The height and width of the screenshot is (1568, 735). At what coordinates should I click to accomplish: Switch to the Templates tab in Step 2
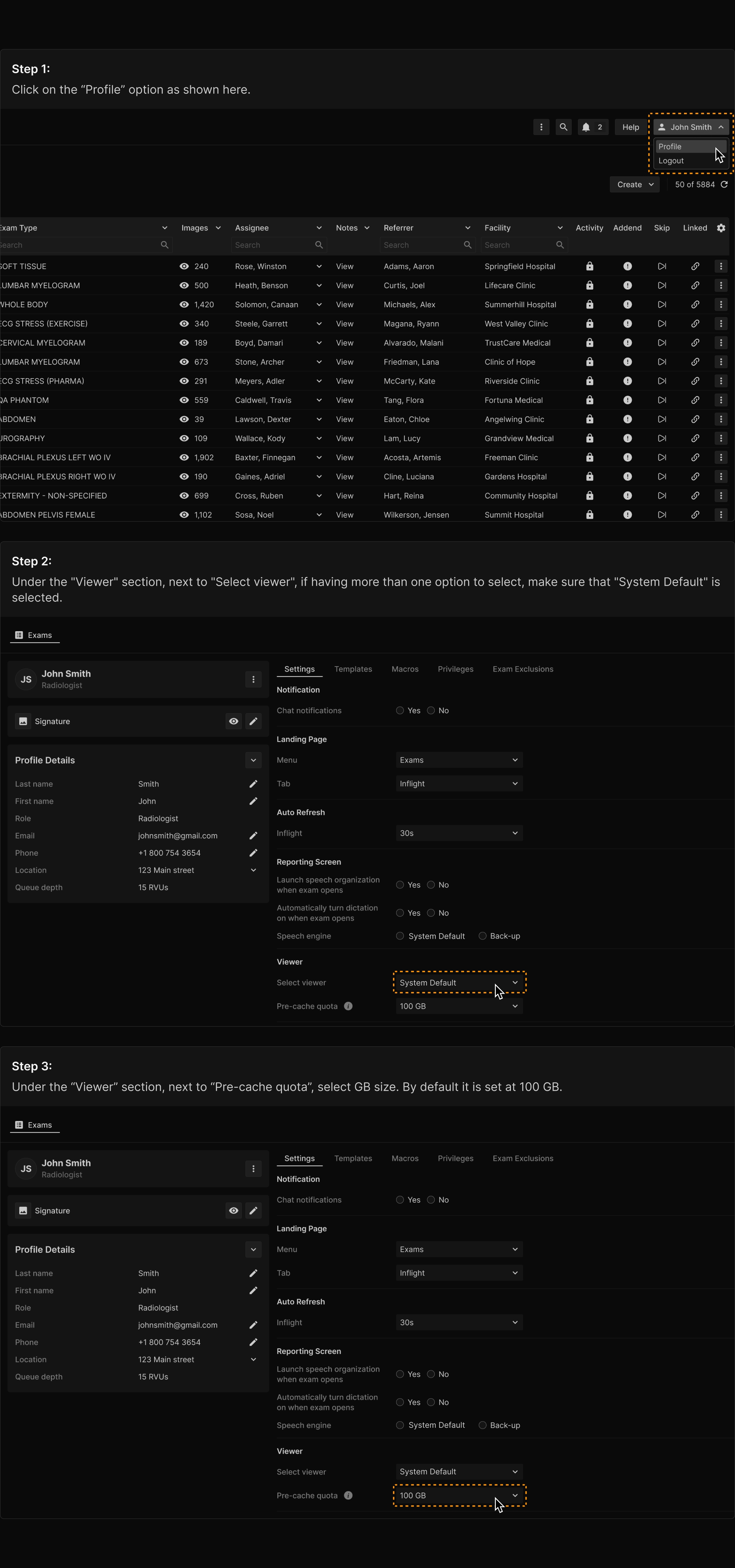[353, 669]
